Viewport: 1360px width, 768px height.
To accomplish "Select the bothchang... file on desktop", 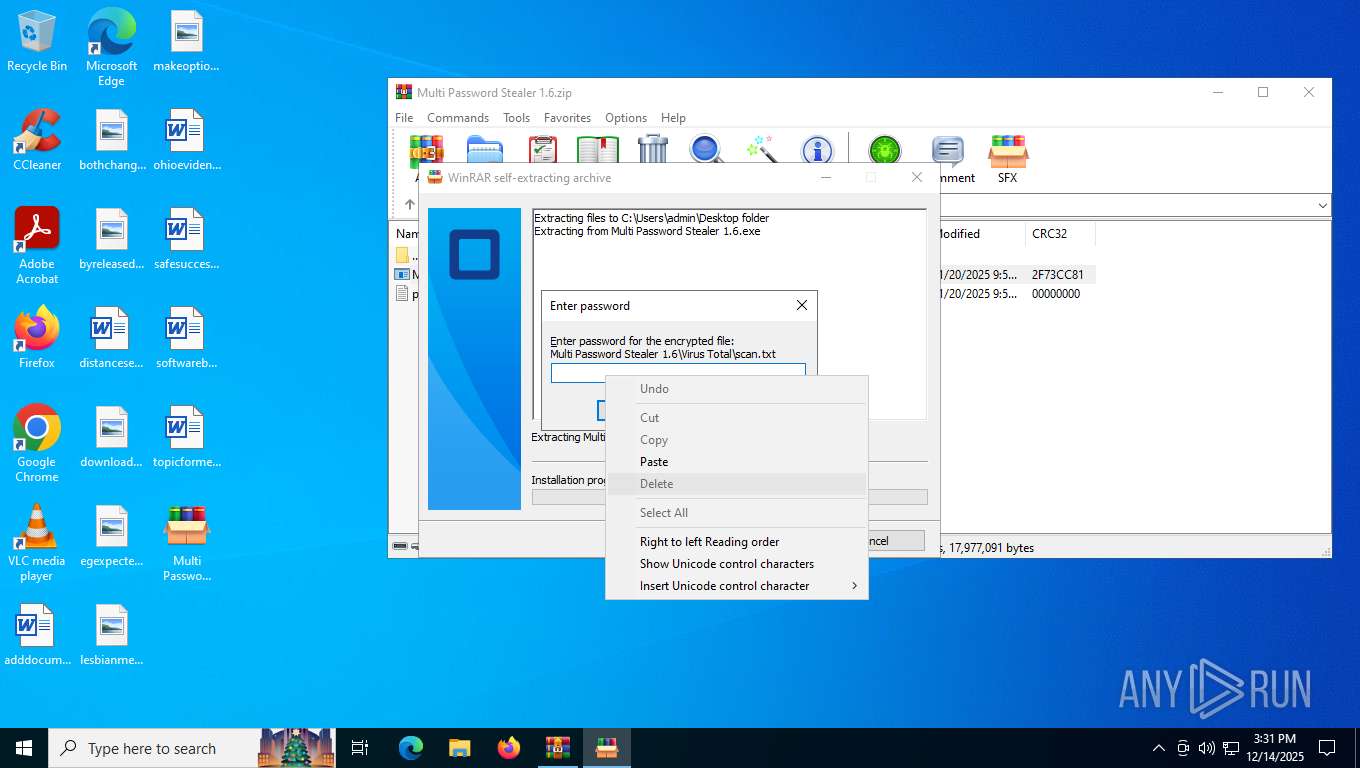I will pyautogui.click(x=111, y=140).
